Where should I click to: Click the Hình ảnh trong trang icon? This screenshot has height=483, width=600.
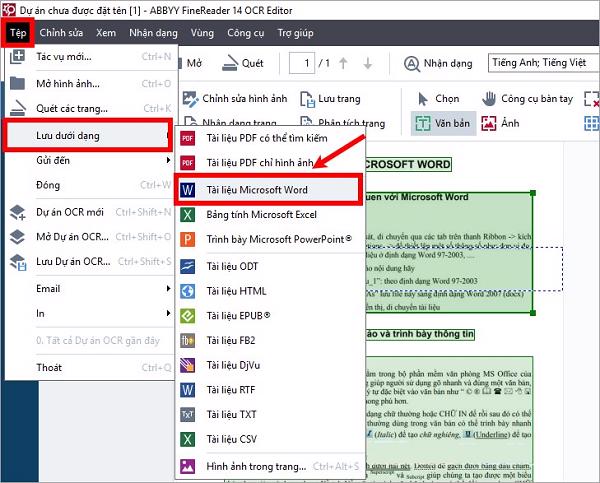pos(188,467)
